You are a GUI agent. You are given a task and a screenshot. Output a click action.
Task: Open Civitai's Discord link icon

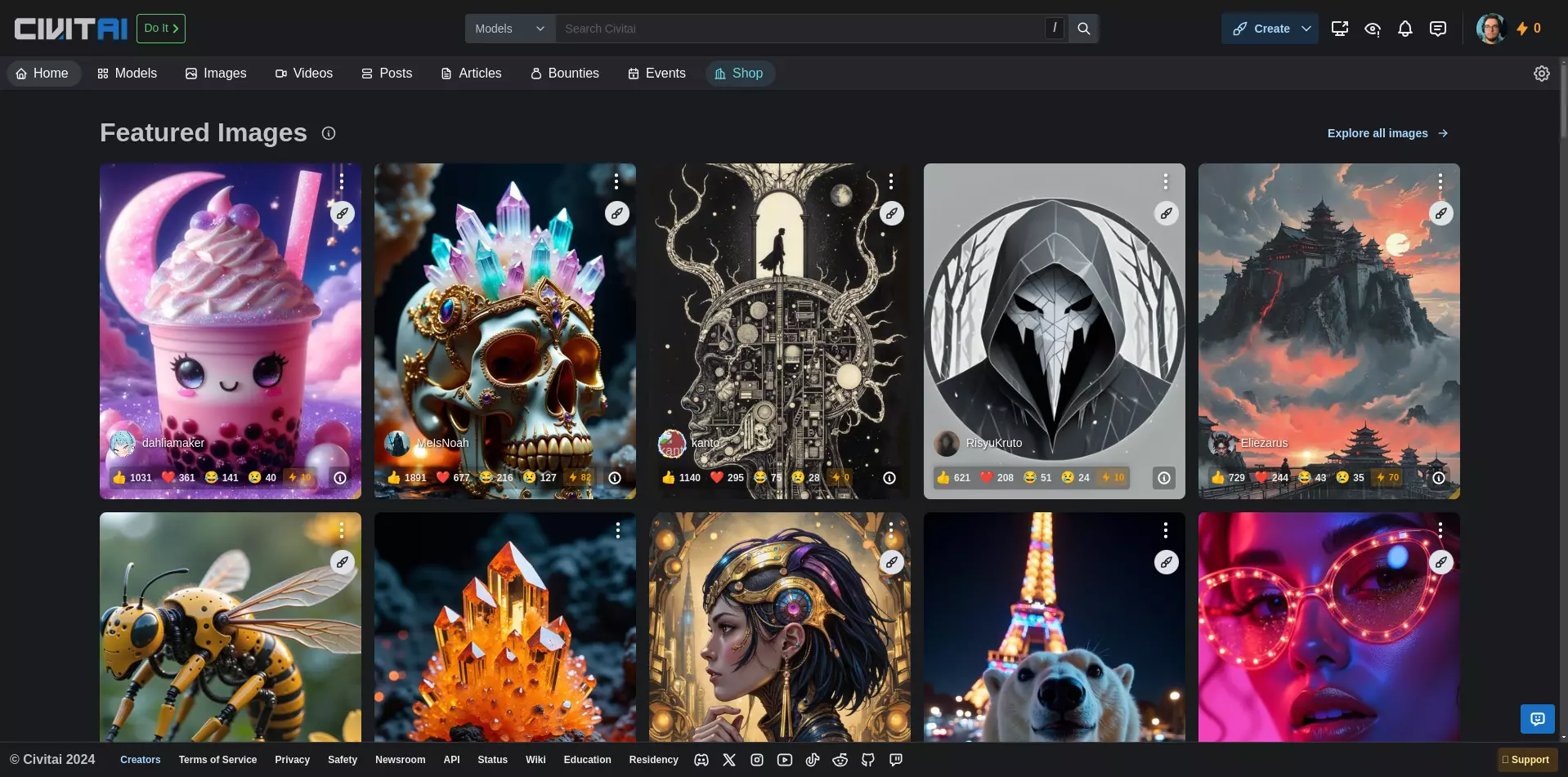tap(701, 760)
